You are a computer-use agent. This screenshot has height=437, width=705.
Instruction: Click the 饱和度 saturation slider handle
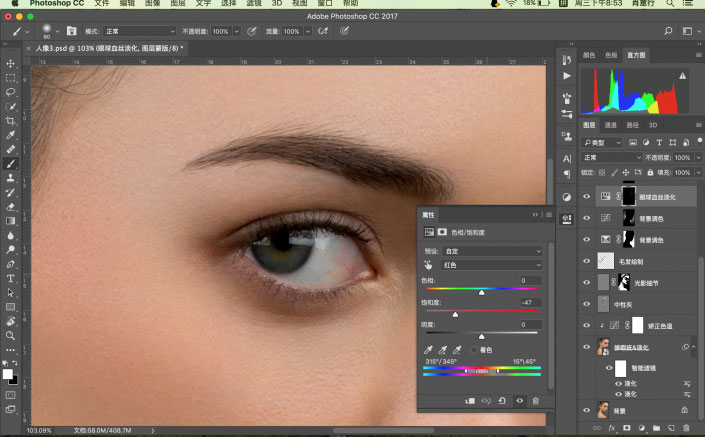click(456, 315)
